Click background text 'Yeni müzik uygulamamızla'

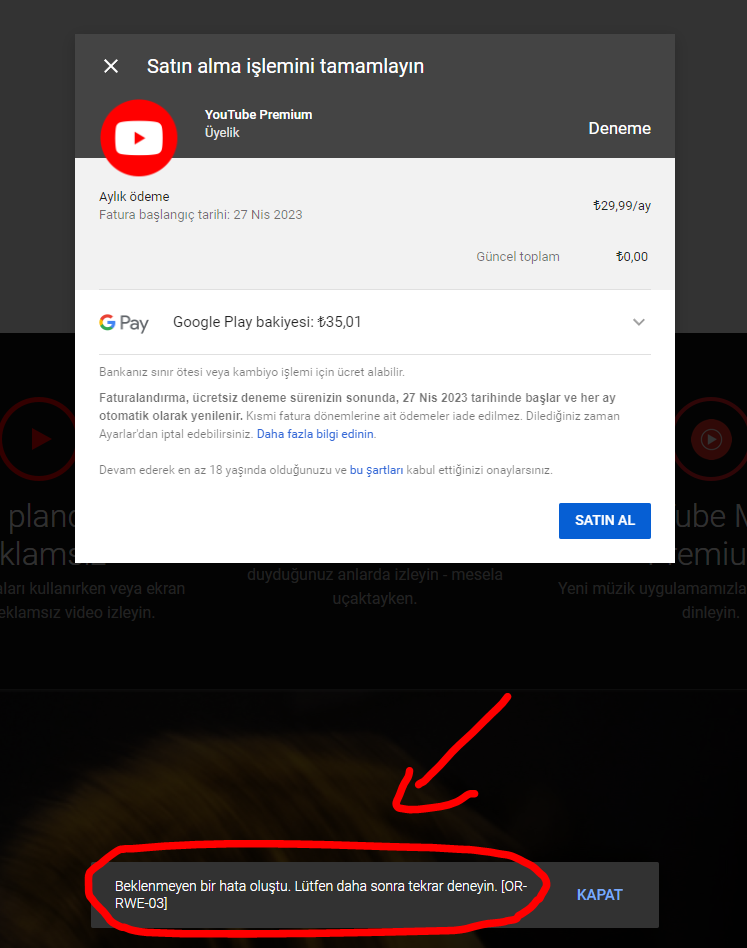coord(652,588)
